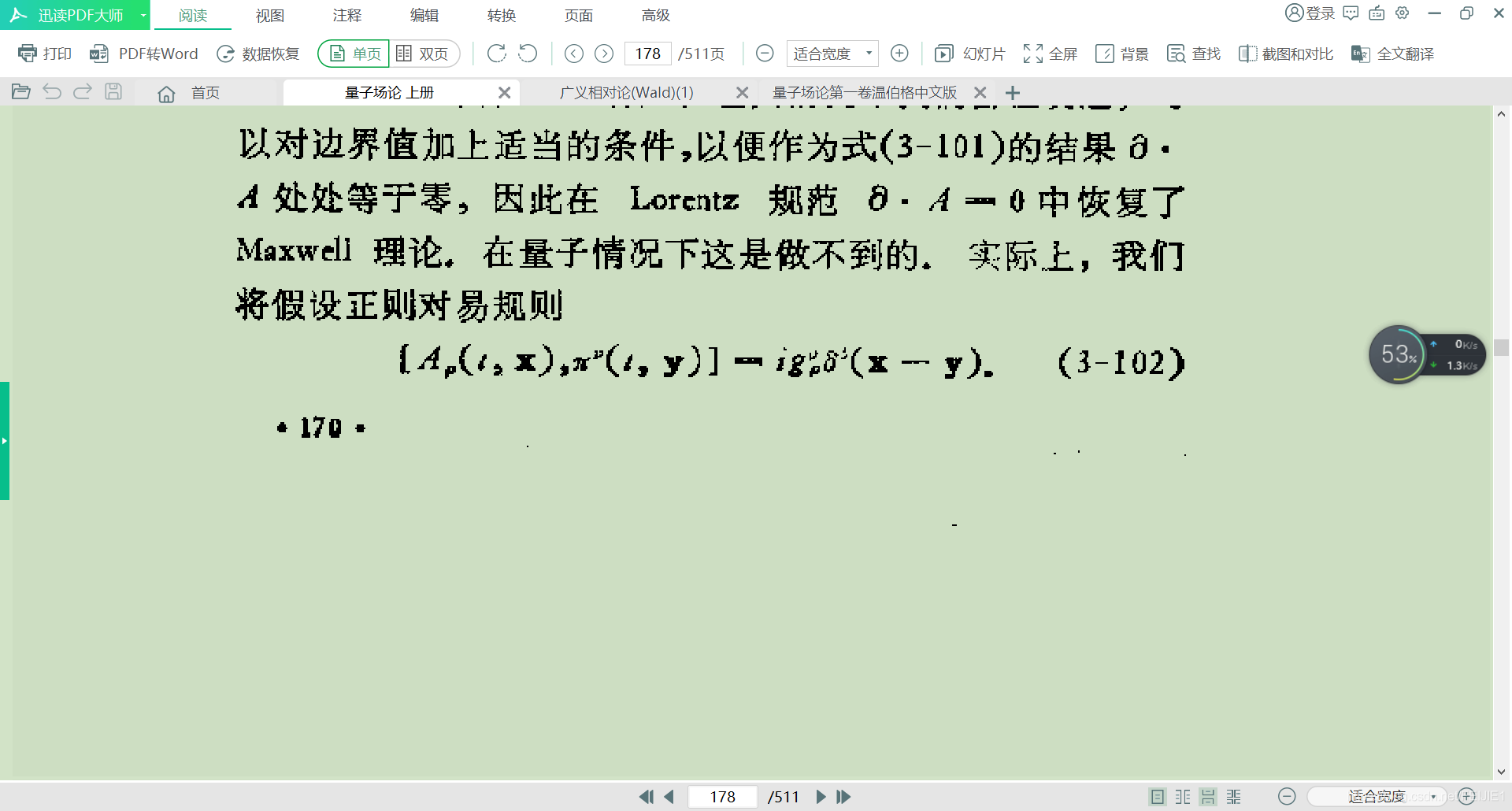The height and width of the screenshot is (811, 1512).
Task: Go to next page using toolbar arrow
Action: [604, 54]
